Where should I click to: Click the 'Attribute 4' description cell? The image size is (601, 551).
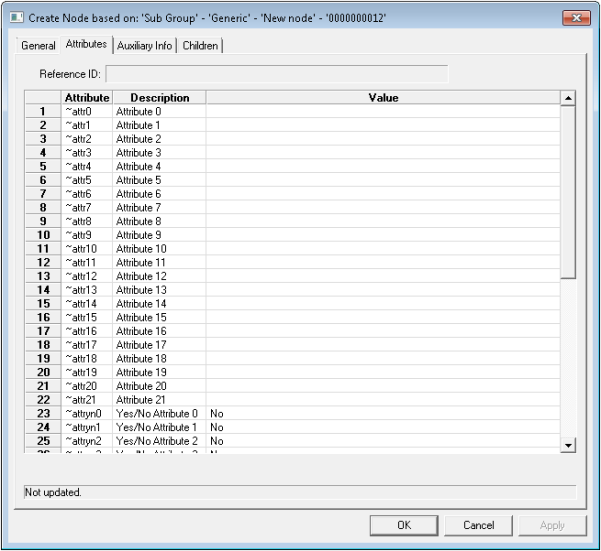point(159,166)
